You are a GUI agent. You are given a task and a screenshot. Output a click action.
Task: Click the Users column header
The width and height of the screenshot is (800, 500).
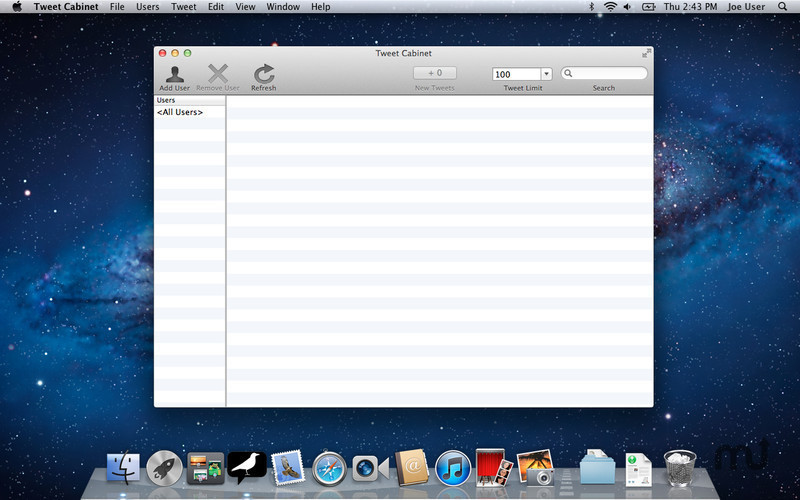[x=190, y=100]
